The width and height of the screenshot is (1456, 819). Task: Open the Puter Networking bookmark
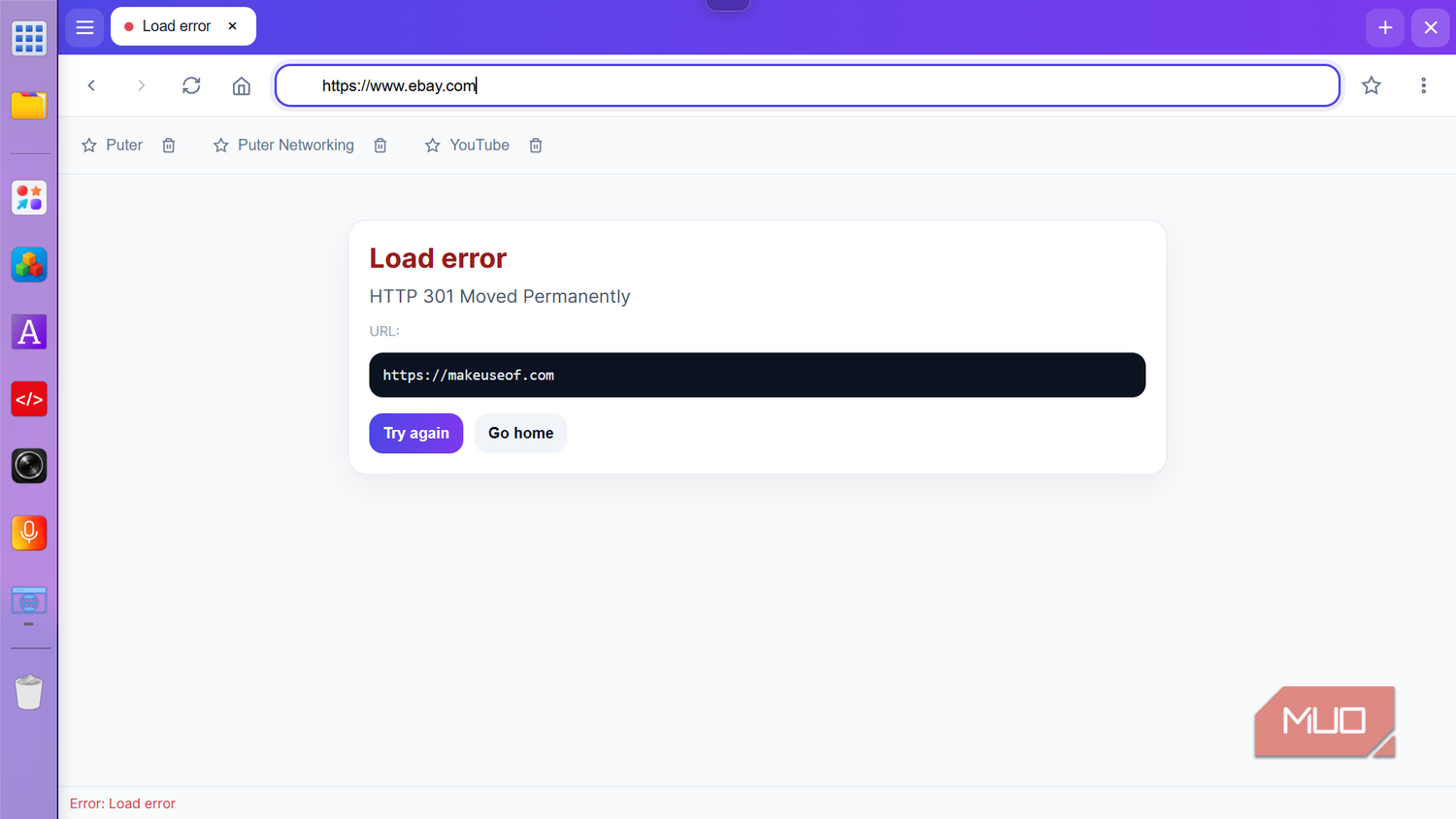[283, 145]
